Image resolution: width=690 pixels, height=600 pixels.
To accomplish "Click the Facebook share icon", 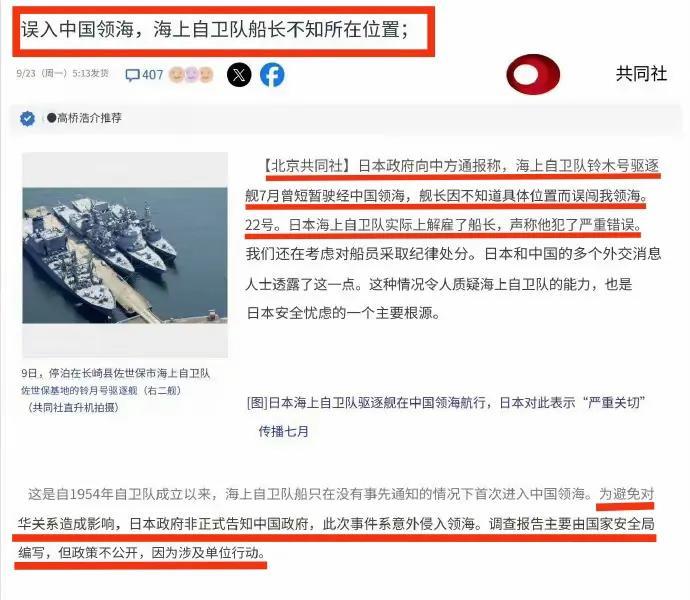I will [x=272, y=74].
